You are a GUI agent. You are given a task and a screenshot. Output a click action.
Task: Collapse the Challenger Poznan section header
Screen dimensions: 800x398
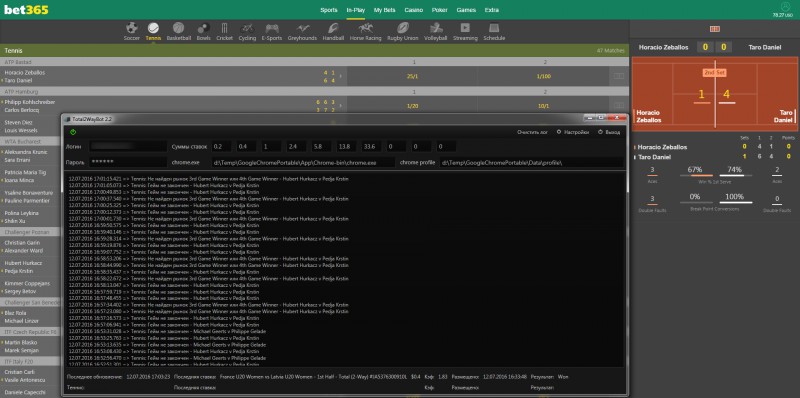31,232
